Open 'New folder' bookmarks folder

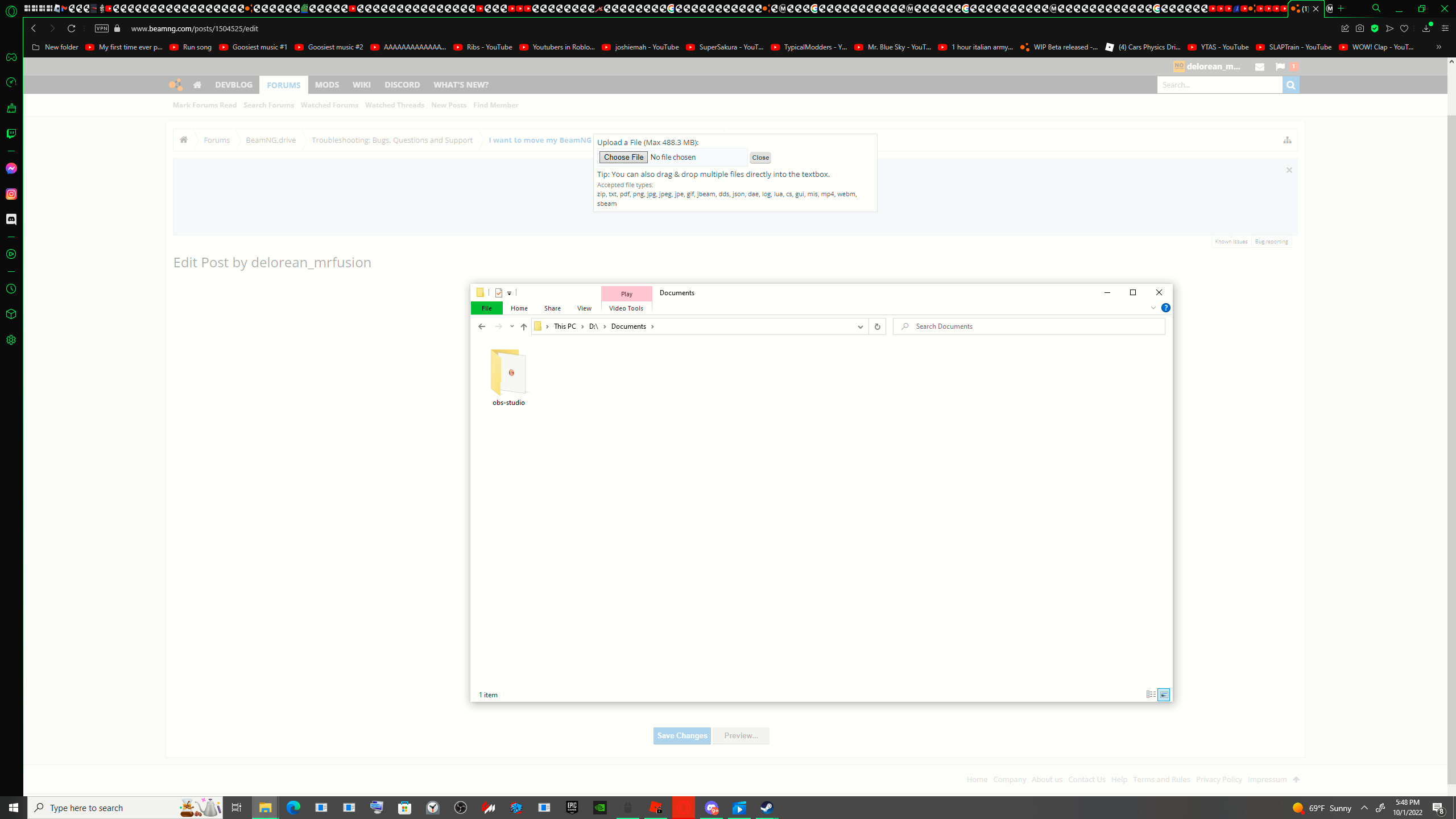tap(55, 47)
